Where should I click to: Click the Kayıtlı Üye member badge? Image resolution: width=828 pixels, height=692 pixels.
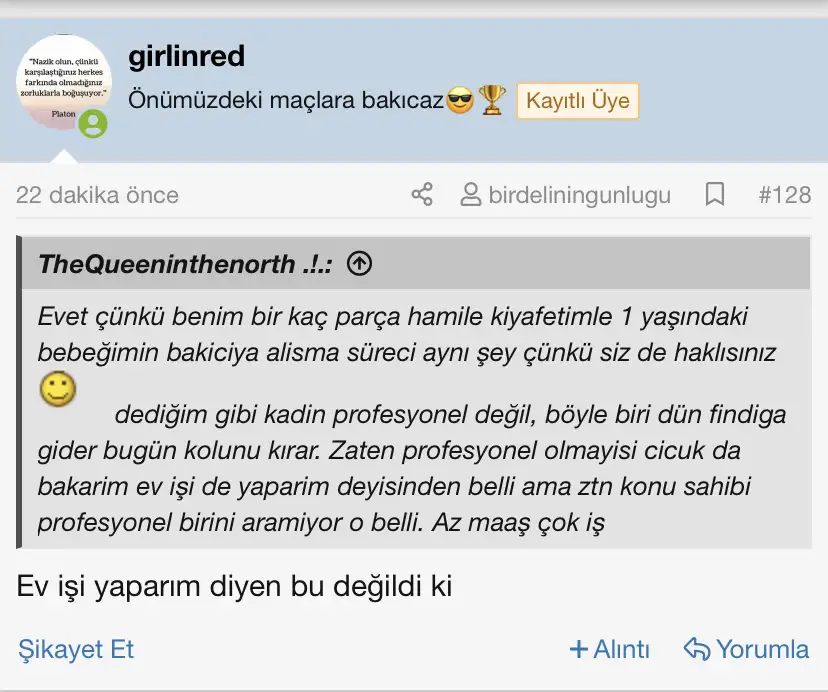[x=577, y=101]
